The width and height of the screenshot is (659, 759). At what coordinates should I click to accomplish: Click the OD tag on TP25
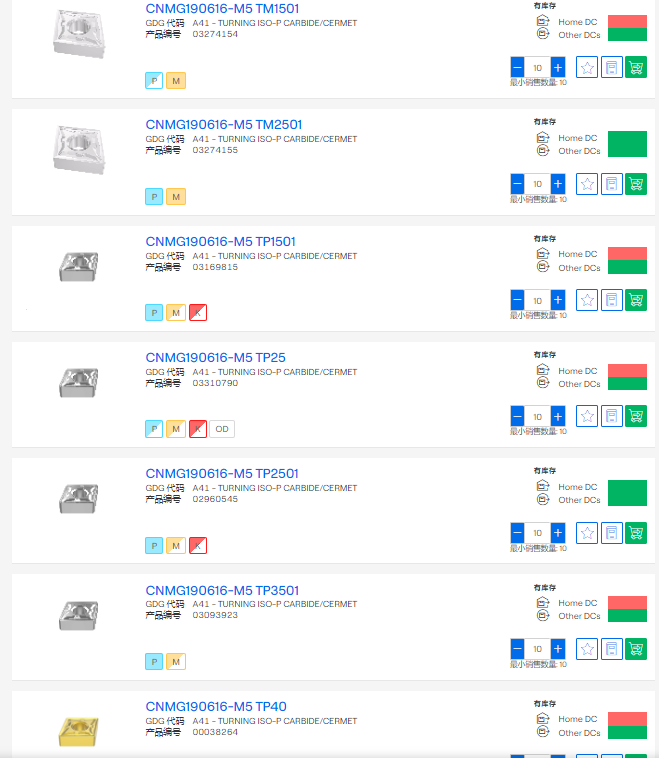pyautogui.click(x=222, y=429)
